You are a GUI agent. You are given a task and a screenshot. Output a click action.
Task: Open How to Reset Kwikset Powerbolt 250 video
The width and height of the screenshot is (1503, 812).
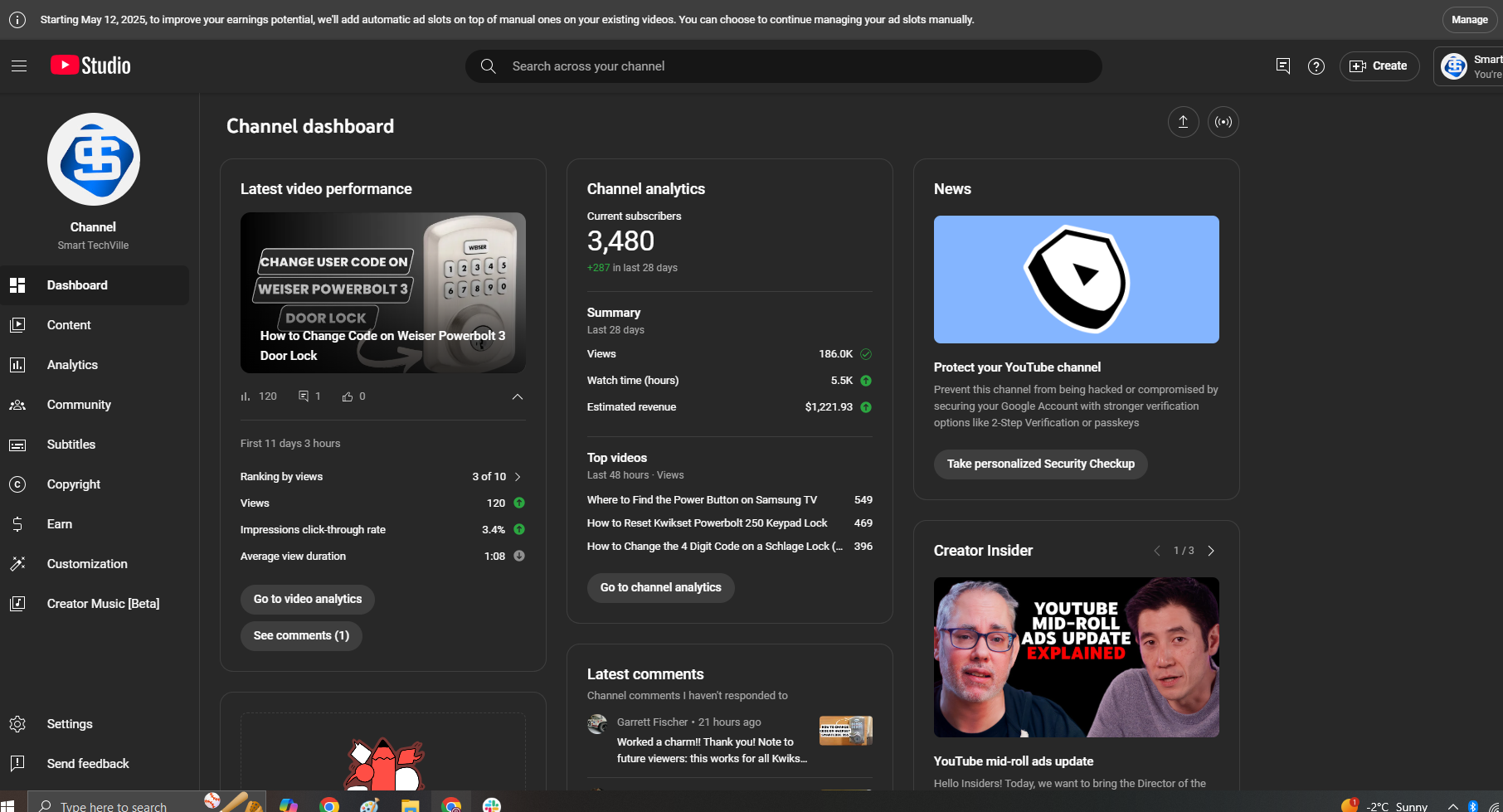707,523
